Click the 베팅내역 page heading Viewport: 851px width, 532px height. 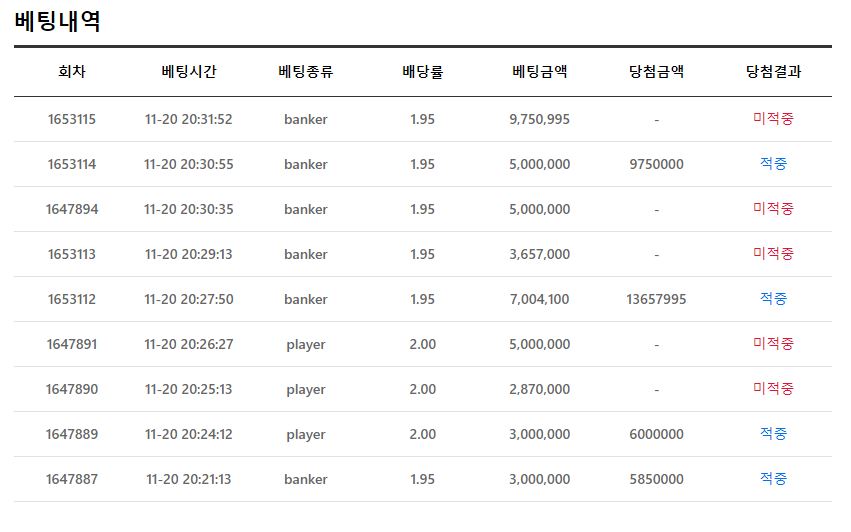click(58, 21)
